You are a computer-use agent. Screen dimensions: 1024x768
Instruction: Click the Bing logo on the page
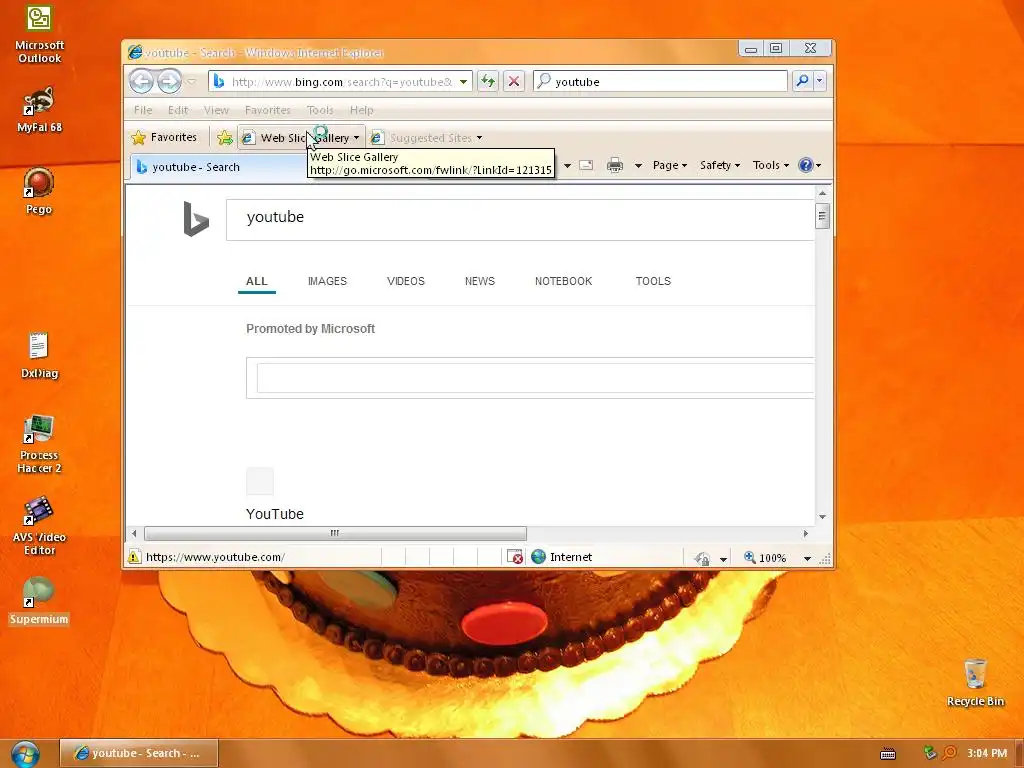click(196, 219)
